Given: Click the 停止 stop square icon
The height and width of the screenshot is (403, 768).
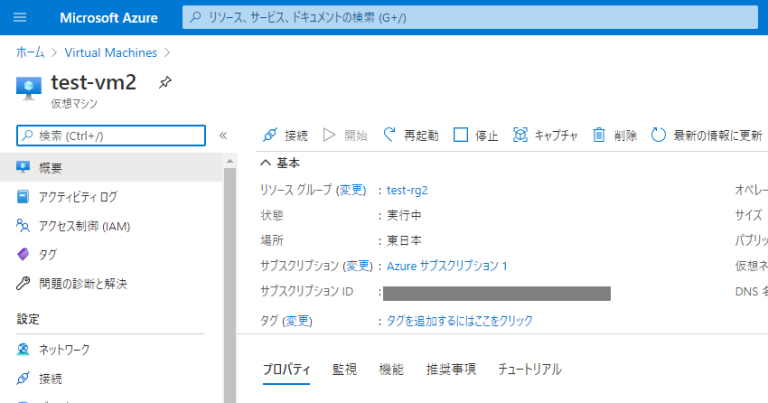Looking at the screenshot, I should tap(460, 135).
